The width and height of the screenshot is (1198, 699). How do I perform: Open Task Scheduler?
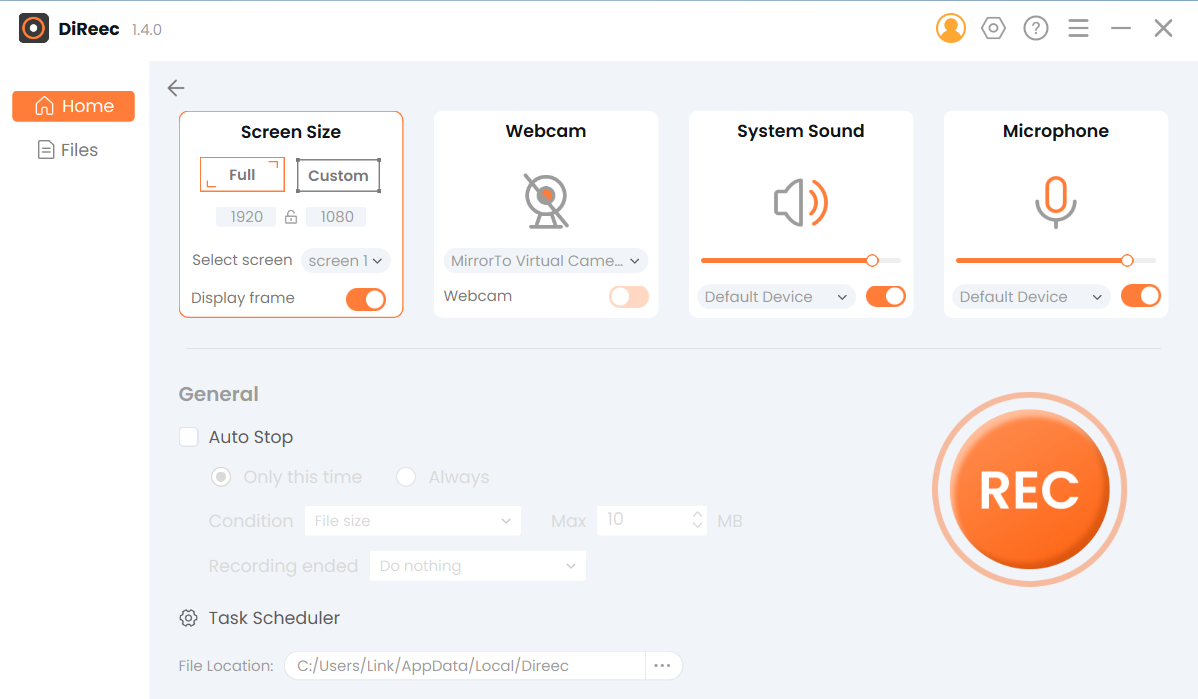click(274, 617)
